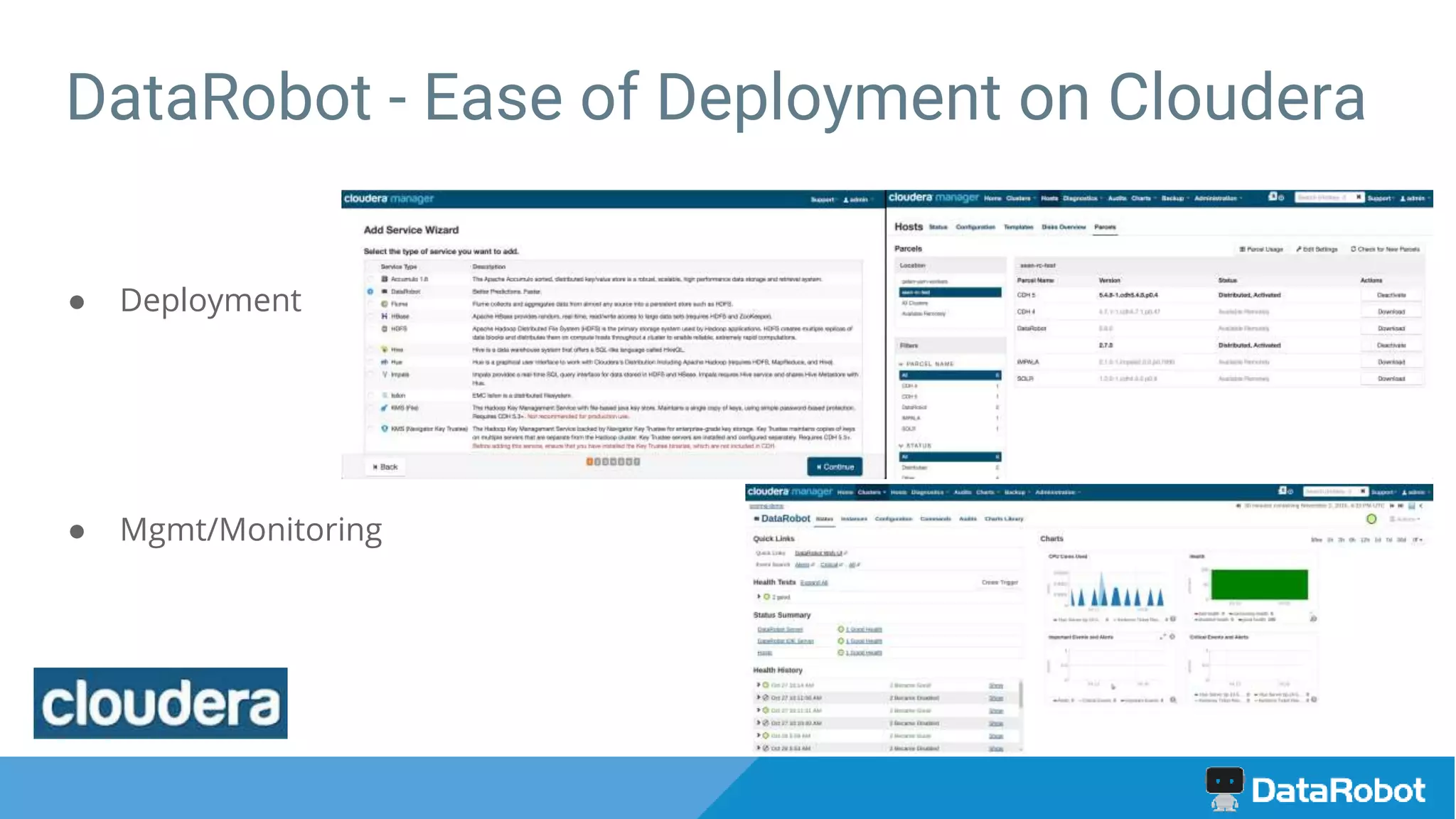Select the Impala radio button

pos(370,374)
